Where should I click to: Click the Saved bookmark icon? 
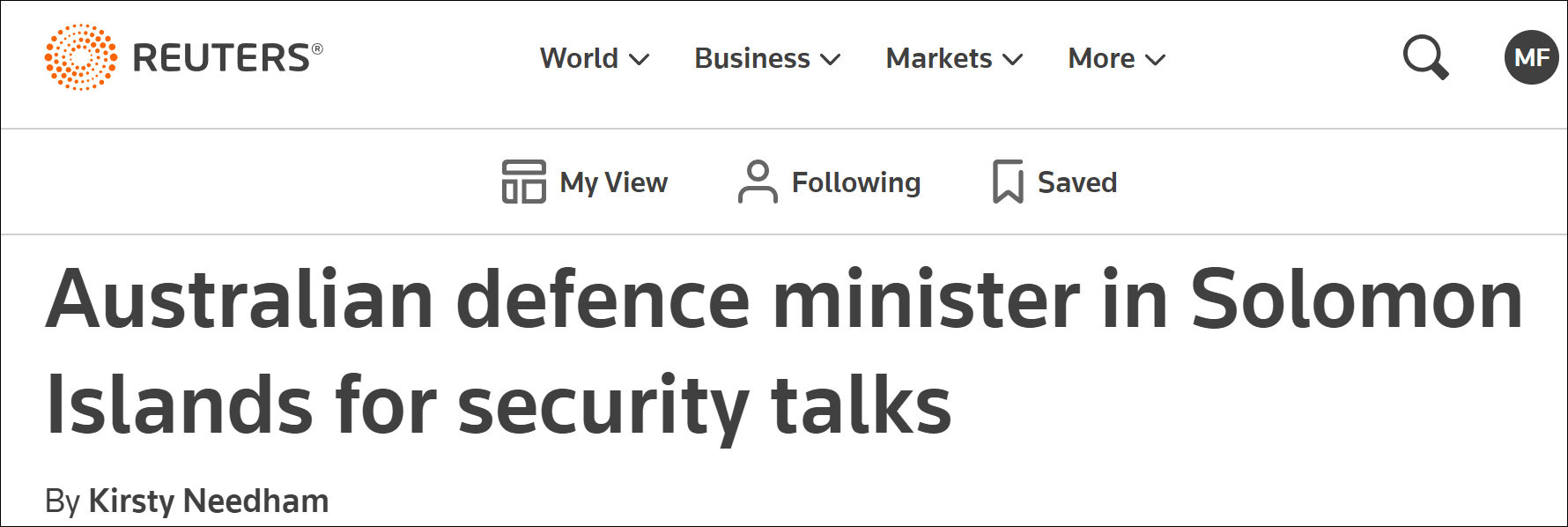coord(1008,182)
